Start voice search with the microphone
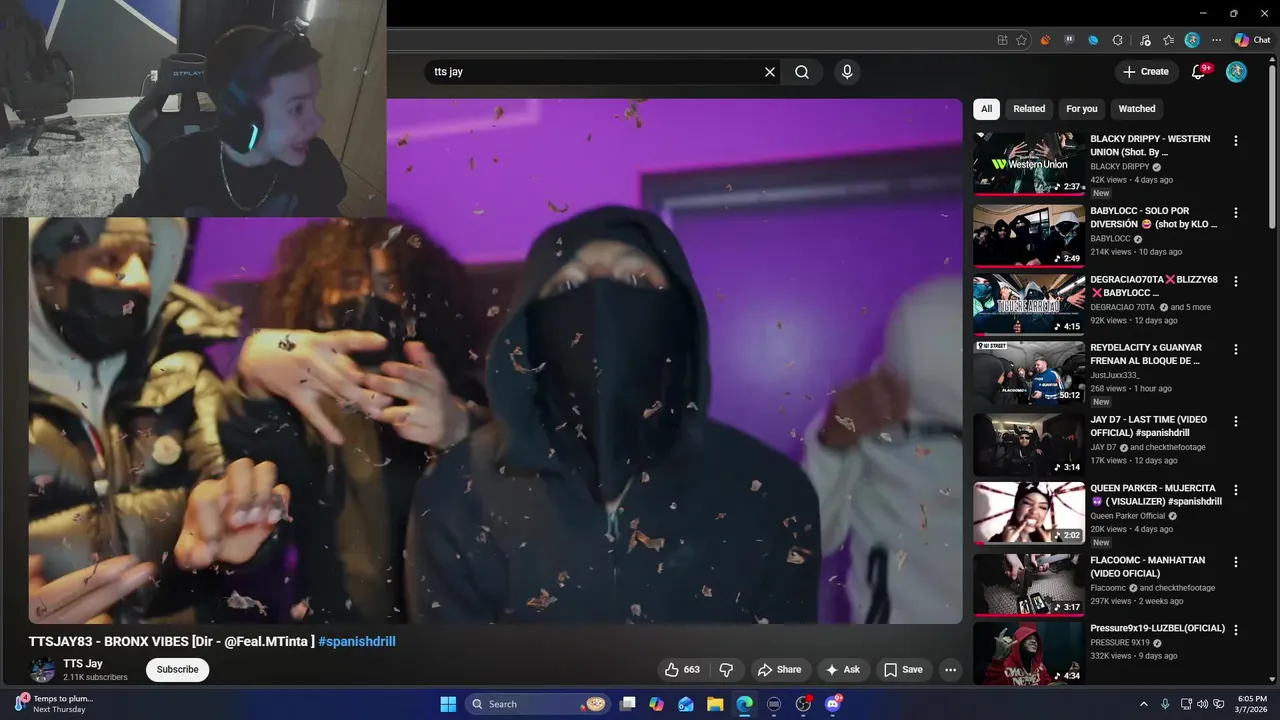1280x720 pixels. 847,72
